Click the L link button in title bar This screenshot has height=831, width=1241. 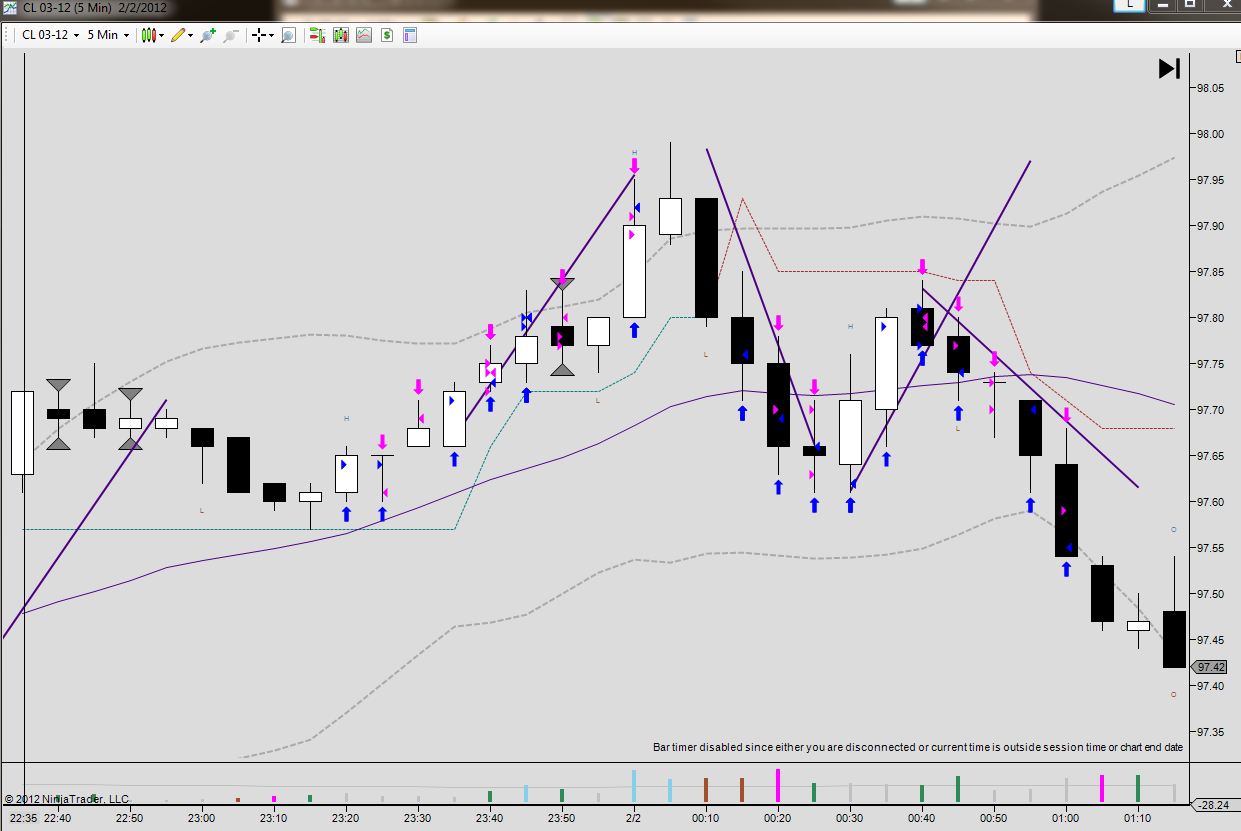(1130, 5)
